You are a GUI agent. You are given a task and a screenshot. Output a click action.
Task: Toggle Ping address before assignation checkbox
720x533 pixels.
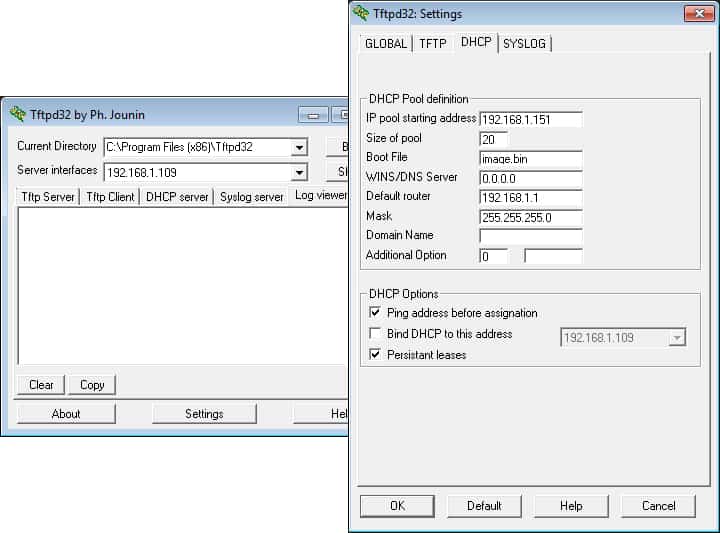376,313
